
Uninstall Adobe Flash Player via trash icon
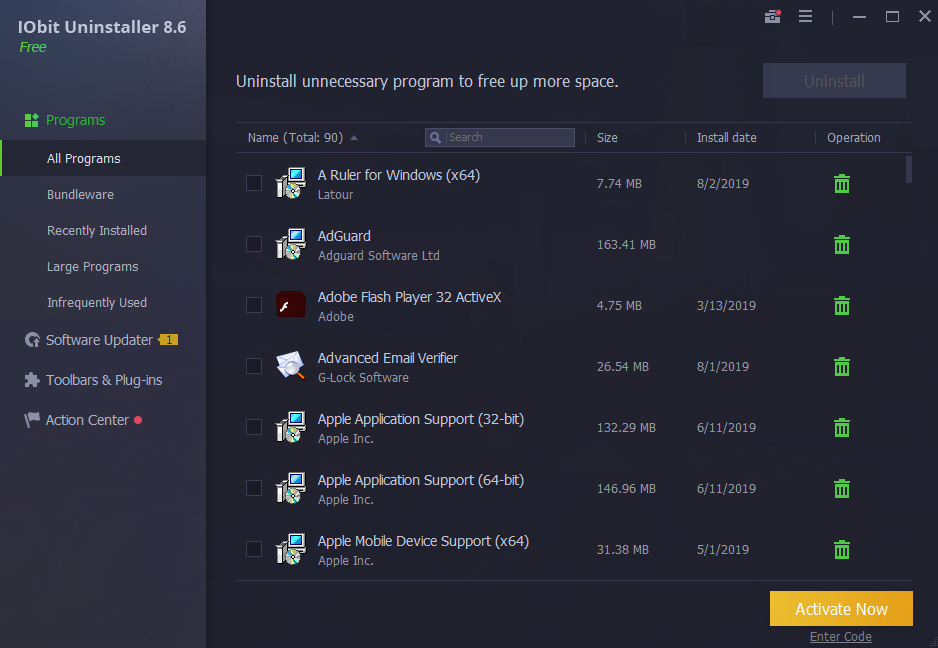coord(841,305)
